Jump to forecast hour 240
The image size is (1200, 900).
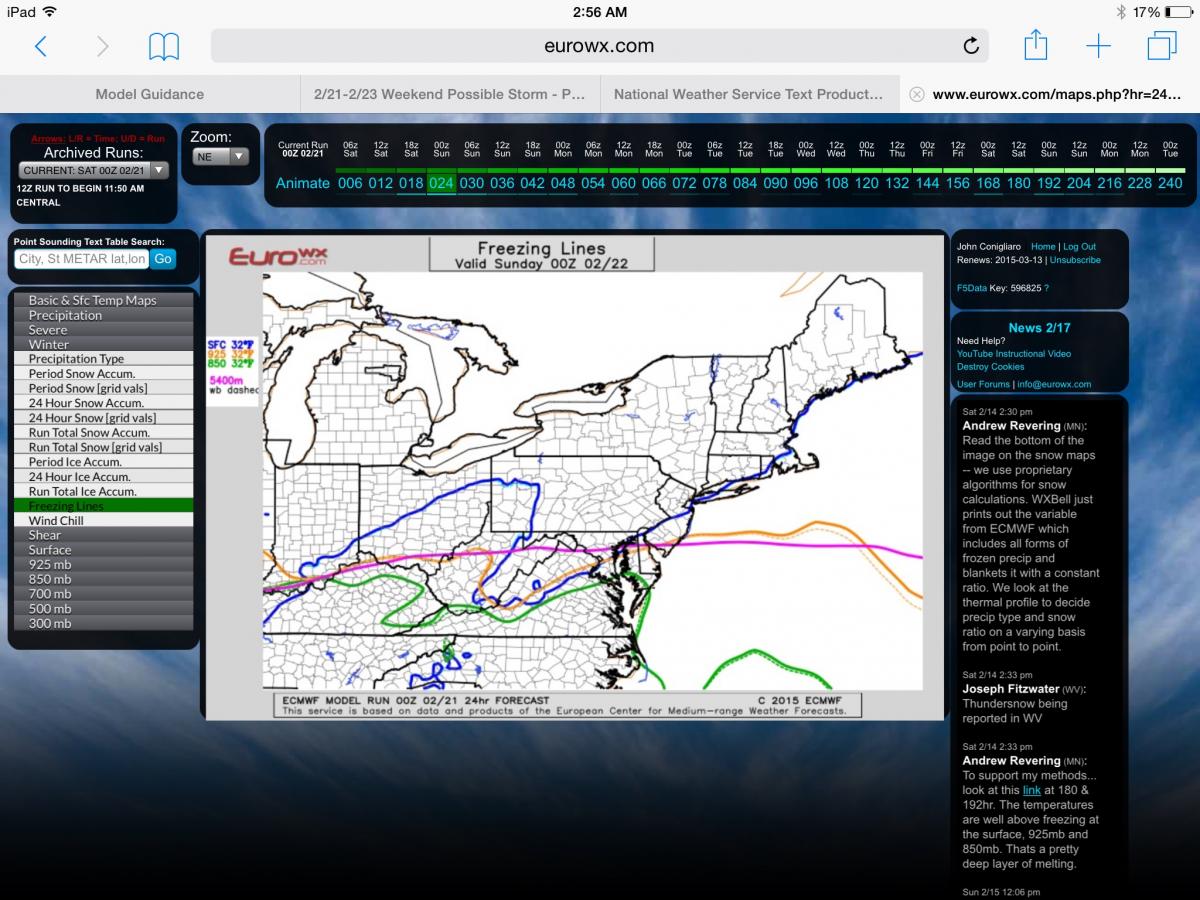coord(1170,183)
